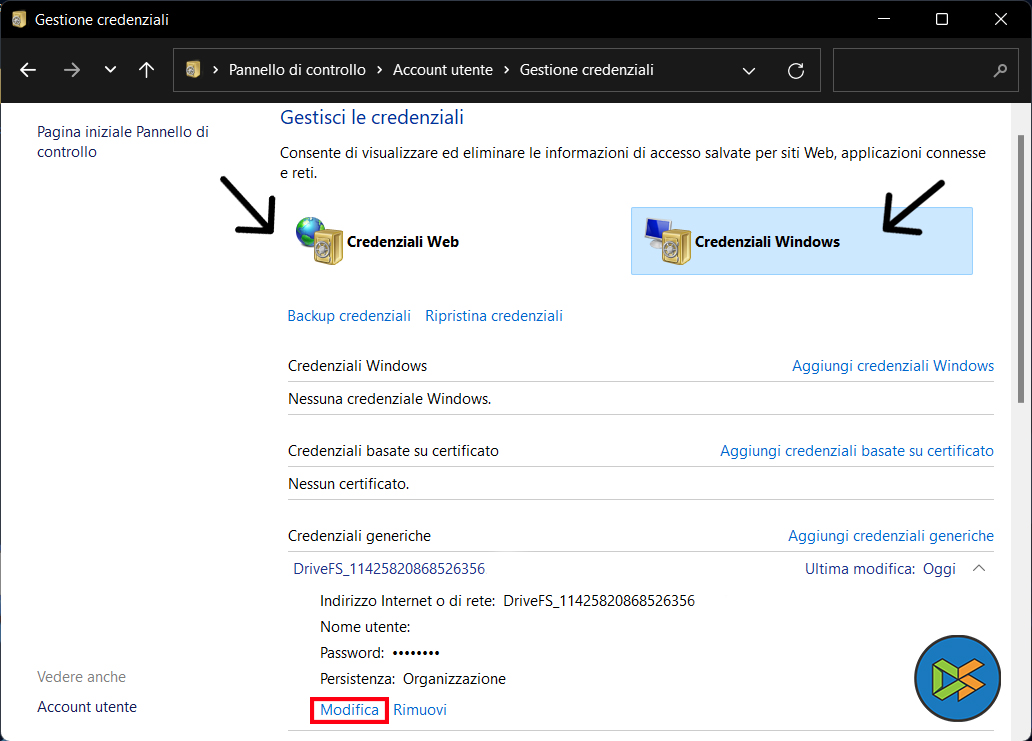The width and height of the screenshot is (1032, 741).
Task: Click Aggiungi credenziali generiche link
Action: (x=891, y=536)
